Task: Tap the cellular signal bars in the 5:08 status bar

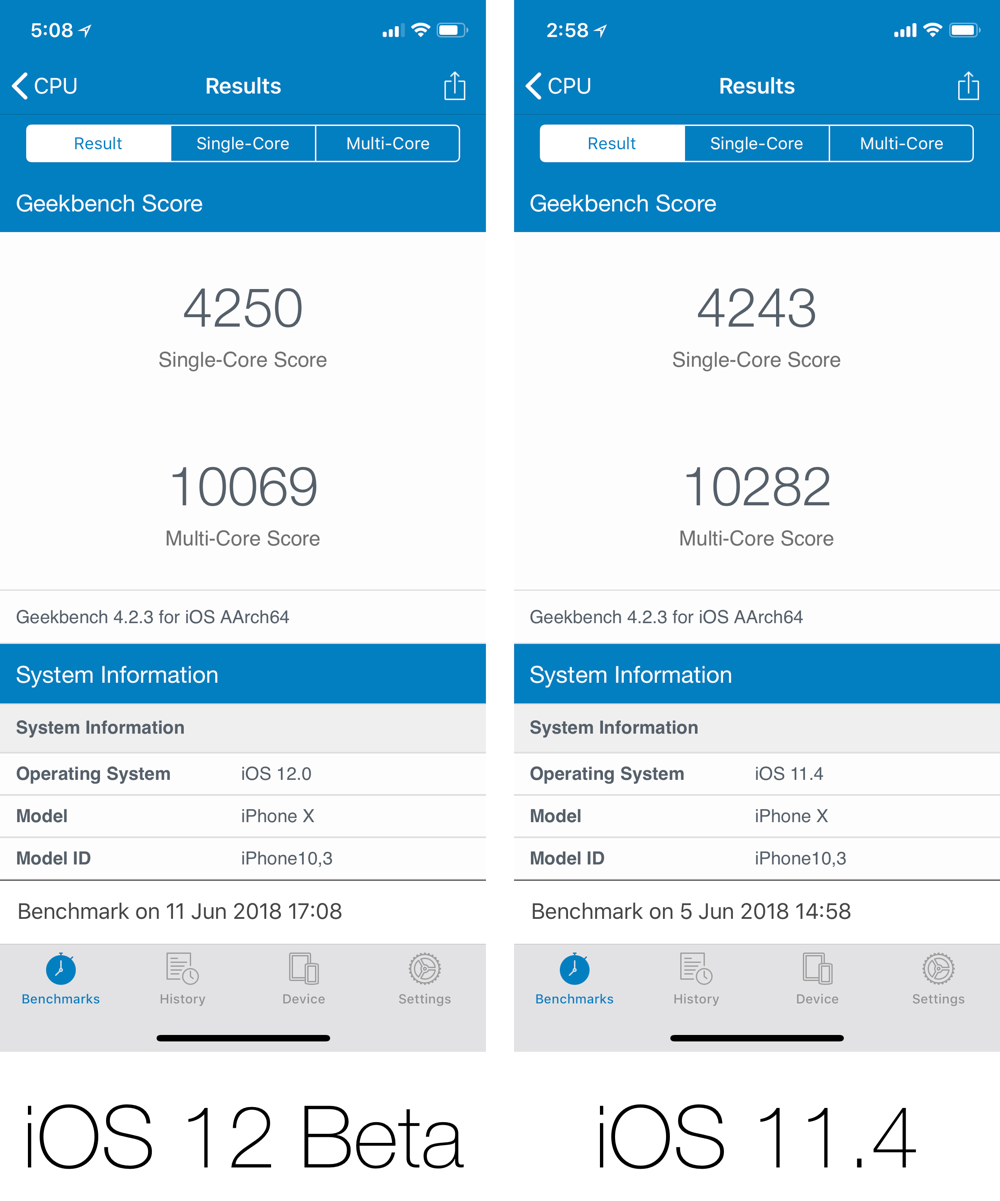Action: pos(392,31)
